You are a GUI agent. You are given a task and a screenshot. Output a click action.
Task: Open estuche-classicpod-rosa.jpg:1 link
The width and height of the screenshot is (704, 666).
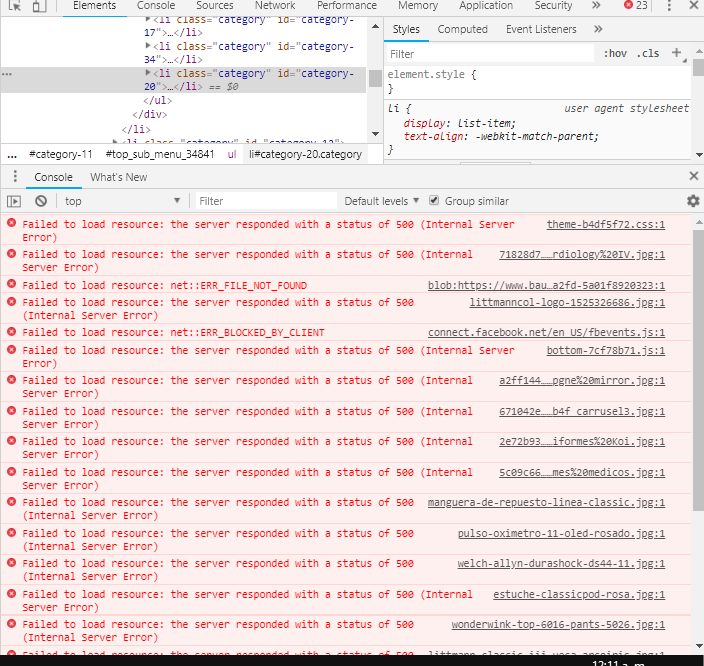click(x=579, y=595)
